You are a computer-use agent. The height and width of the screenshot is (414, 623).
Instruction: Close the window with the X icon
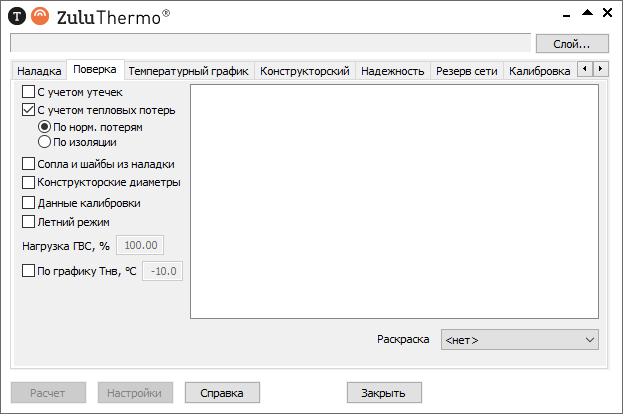pos(608,12)
